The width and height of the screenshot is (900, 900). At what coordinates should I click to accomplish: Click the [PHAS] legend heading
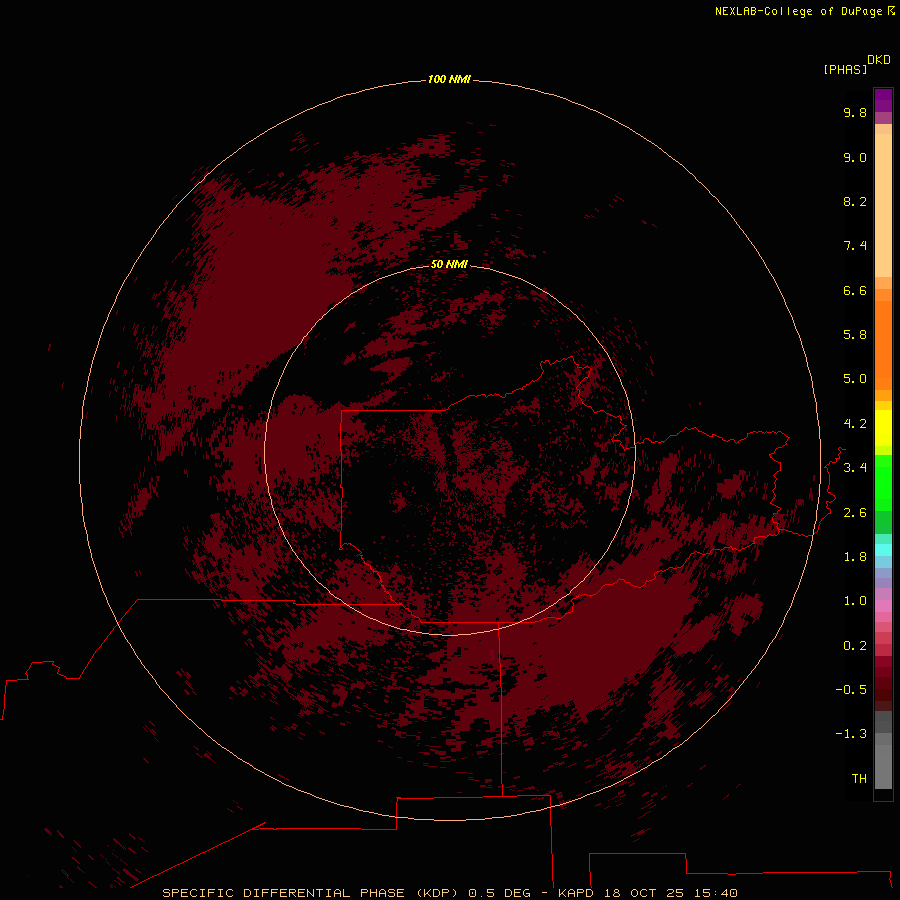845,69
